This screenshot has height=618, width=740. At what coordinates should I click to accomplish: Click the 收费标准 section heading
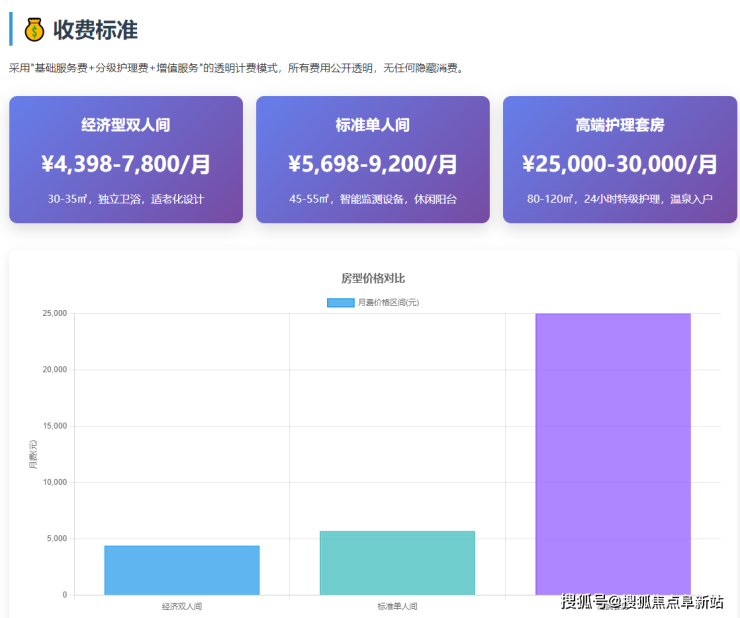pyautogui.click(x=95, y=30)
